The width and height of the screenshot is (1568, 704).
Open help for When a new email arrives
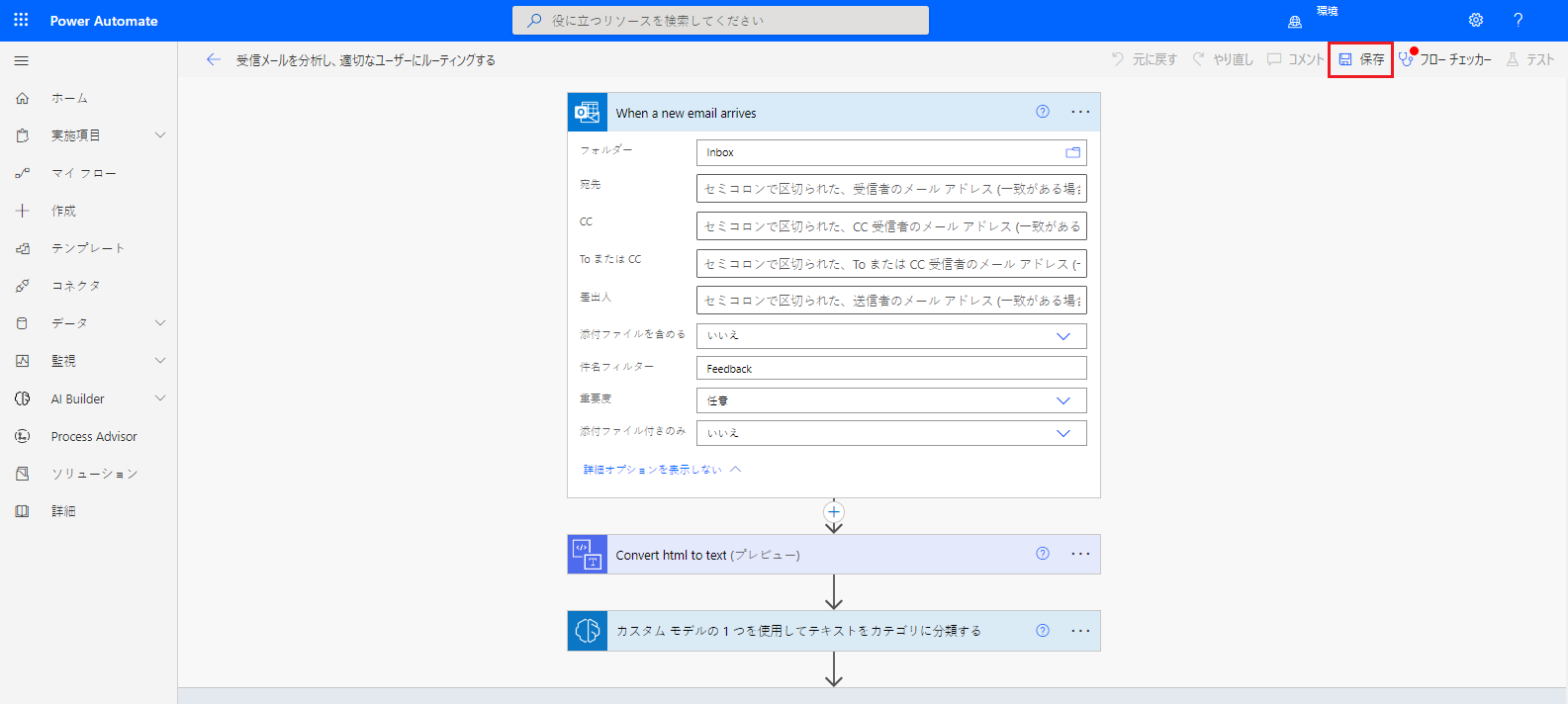coord(1043,112)
